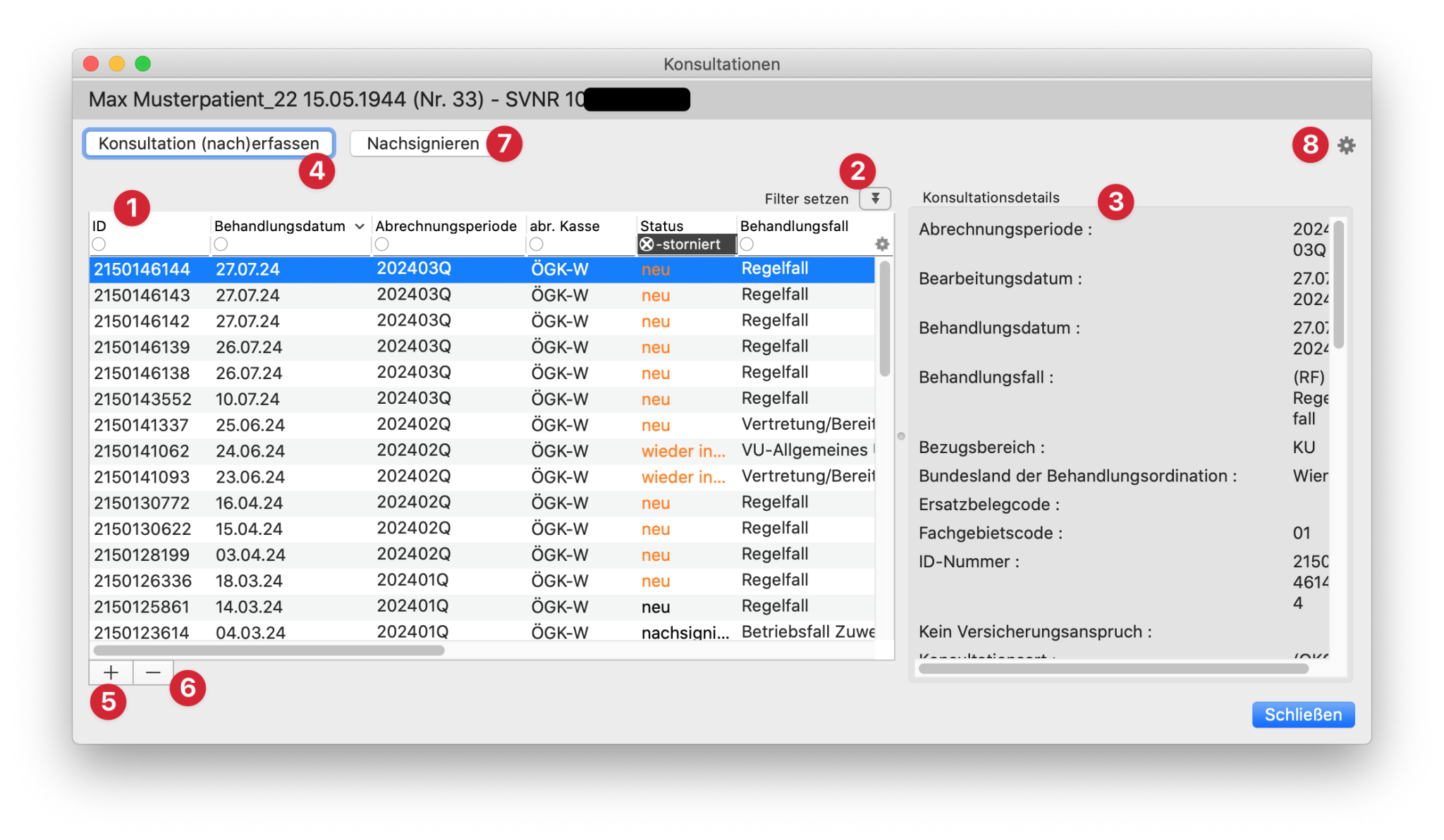Sort by abr. Kasse column header
1444x840 pixels.
point(564,226)
